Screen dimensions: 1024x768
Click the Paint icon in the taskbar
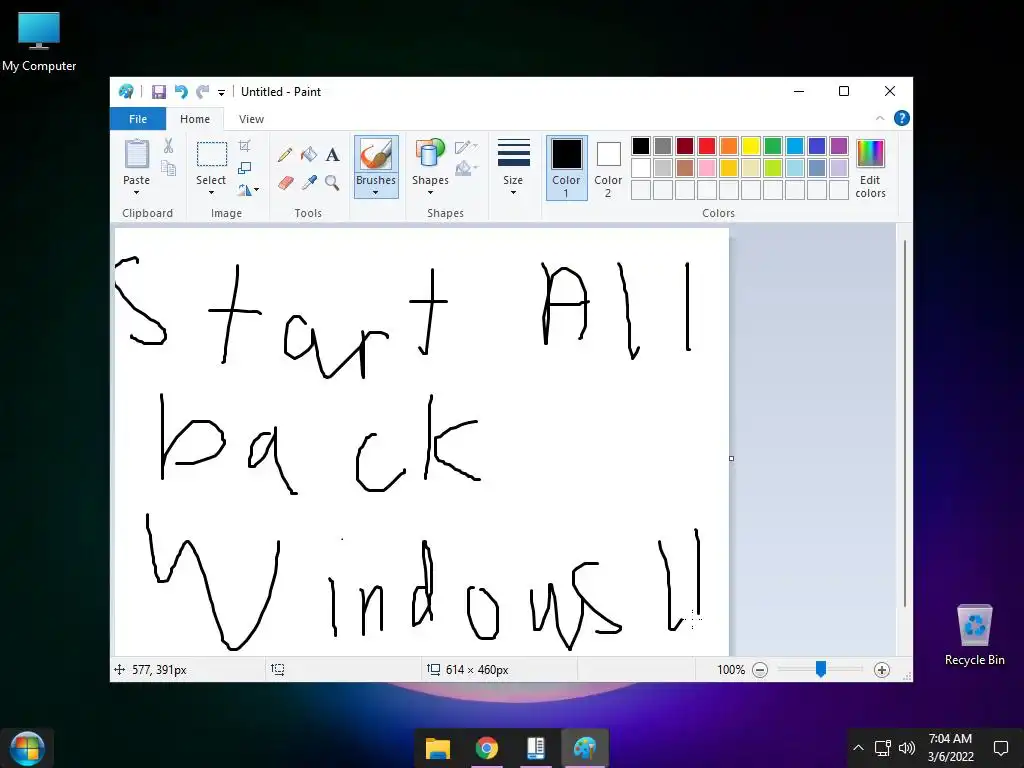pos(584,748)
